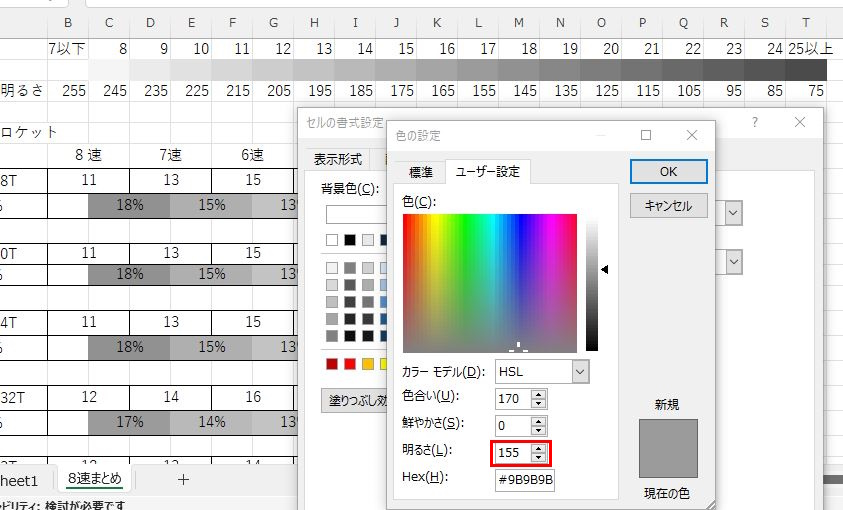Click the add new sheet plus icon

point(183,479)
